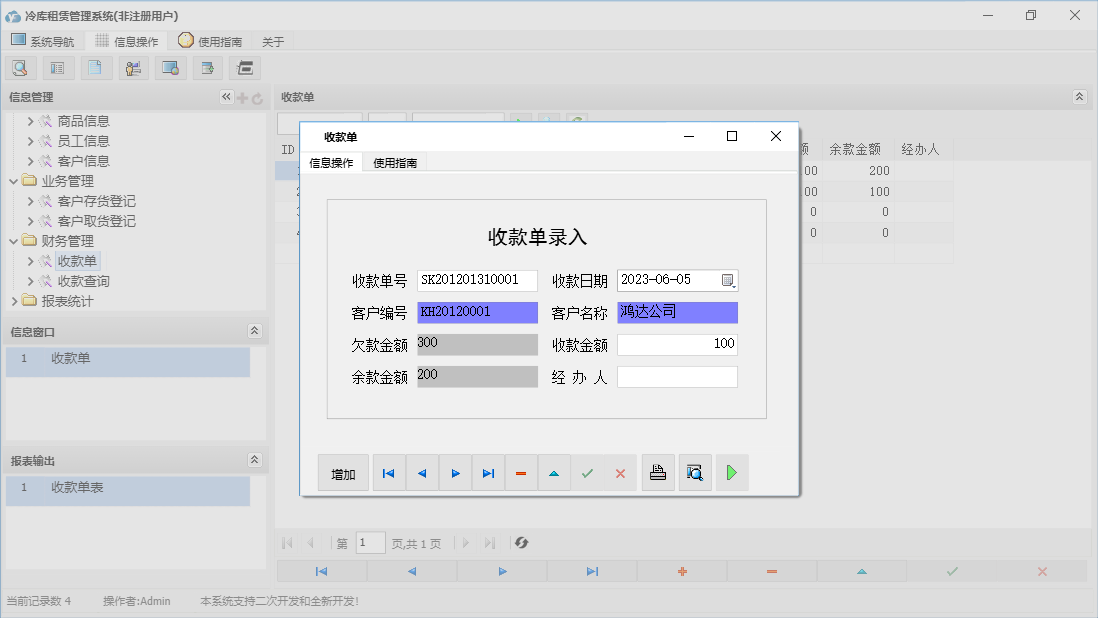Click the cancel red X icon in the dialog
This screenshot has width=1098, height=618.
click(x=620, y=472)
